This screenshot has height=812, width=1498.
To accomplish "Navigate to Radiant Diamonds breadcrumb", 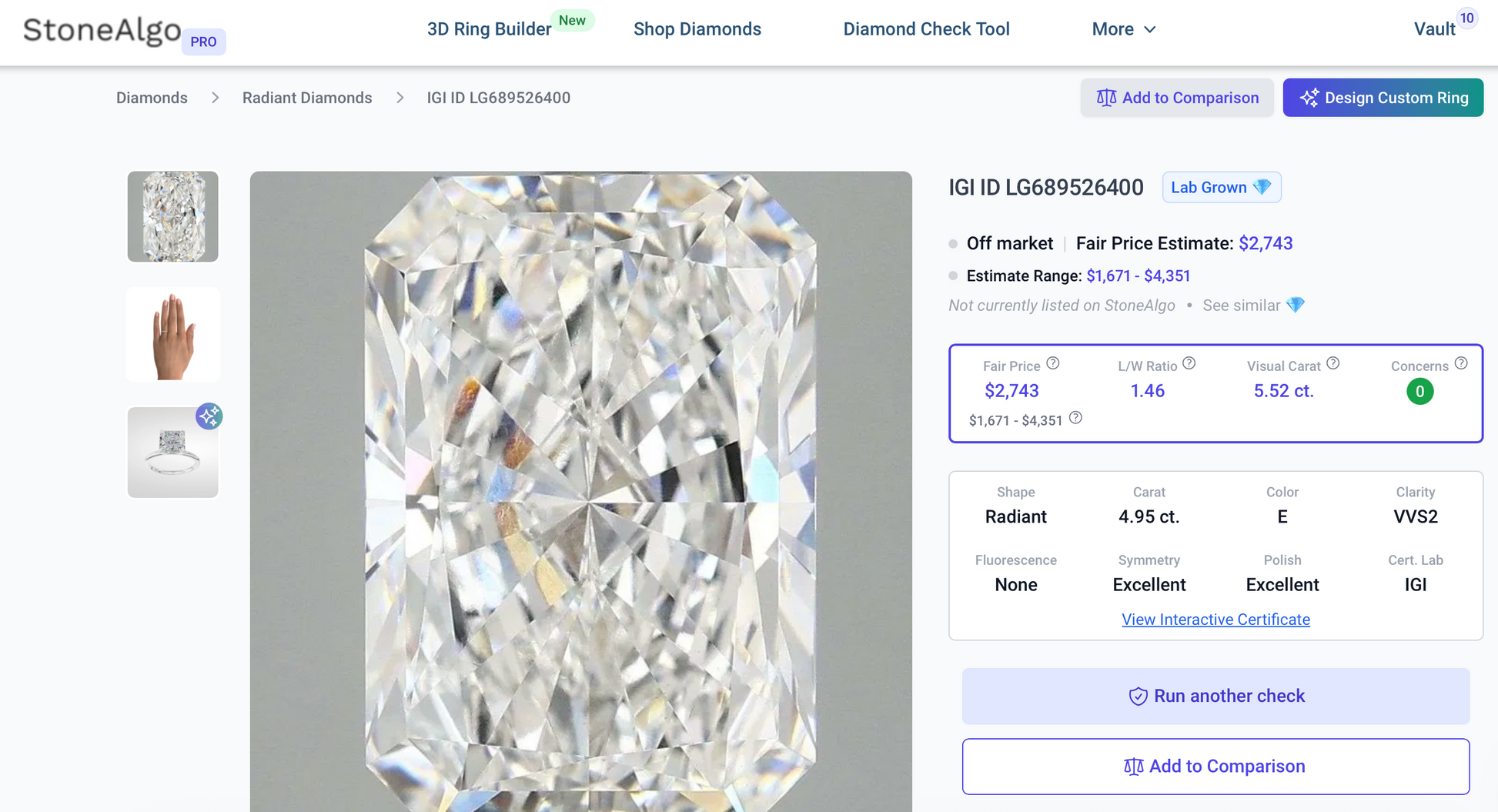I will coord(307,98).
